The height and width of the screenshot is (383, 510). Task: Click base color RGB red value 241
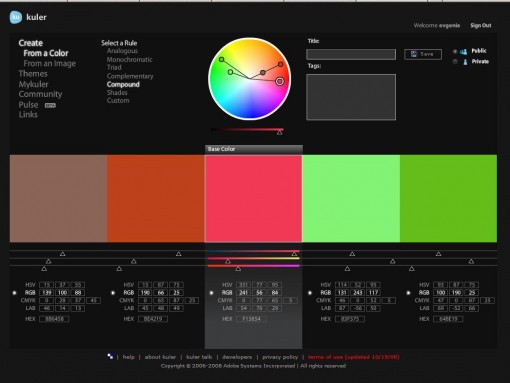click(x=243, y=293)
